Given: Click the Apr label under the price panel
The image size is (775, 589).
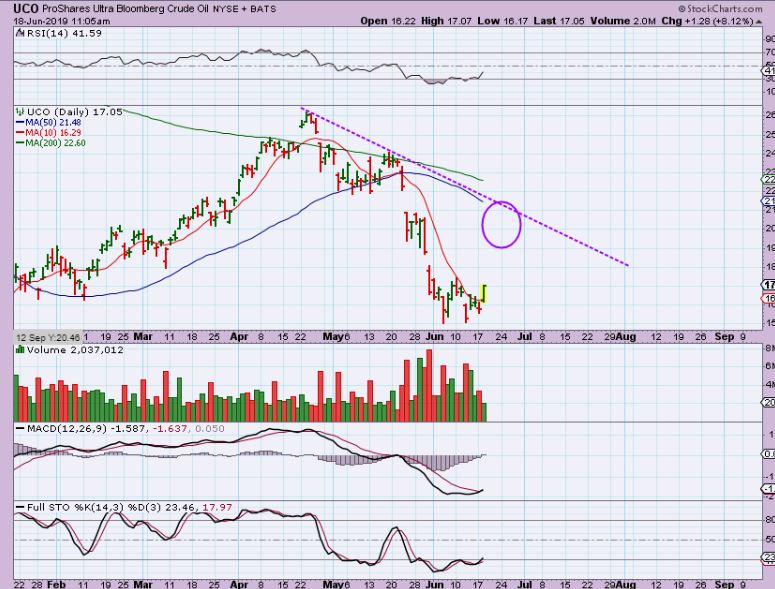Looking at the screenshot, I should (239, 337).
